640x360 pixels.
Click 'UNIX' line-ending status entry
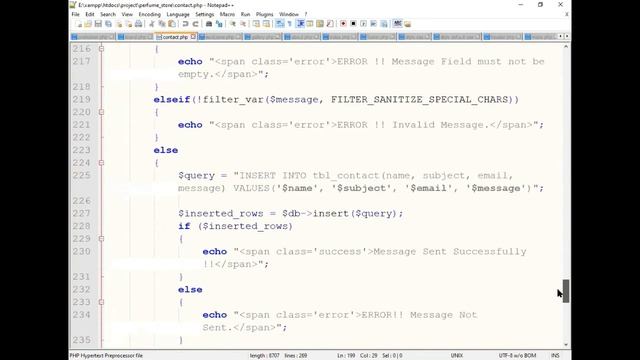pyautogui.click(x=457, y=356)
